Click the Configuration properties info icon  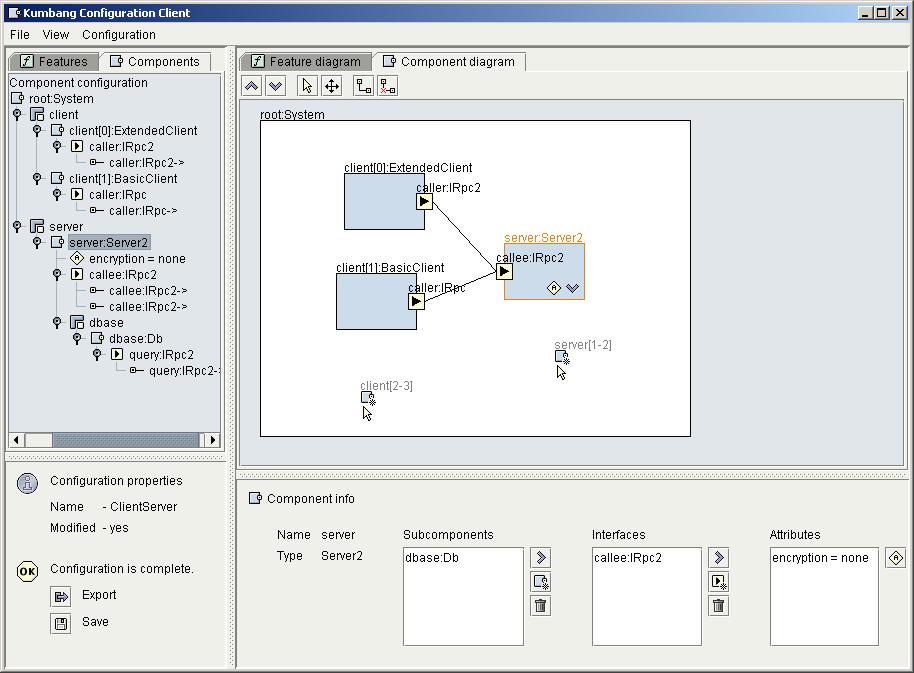tap(27, 483)
